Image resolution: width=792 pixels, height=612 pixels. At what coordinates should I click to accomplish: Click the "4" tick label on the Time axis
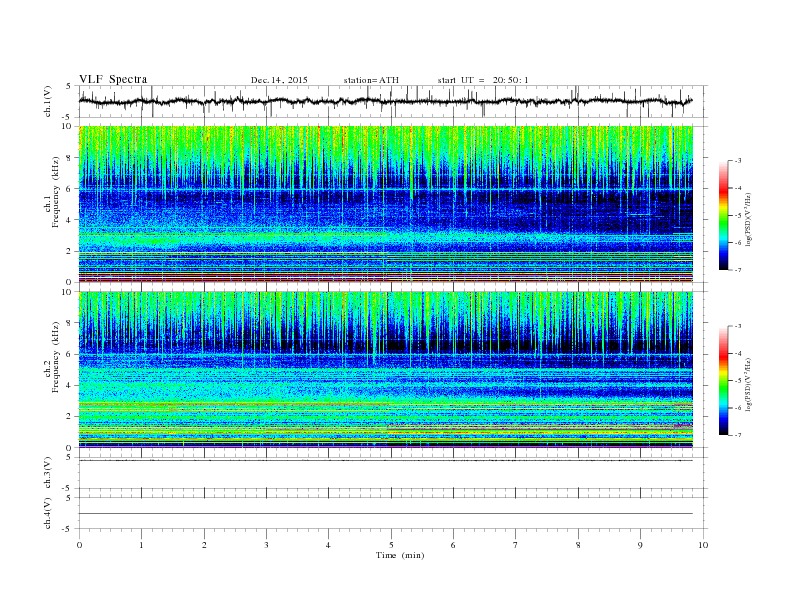[x=328, y=545]
